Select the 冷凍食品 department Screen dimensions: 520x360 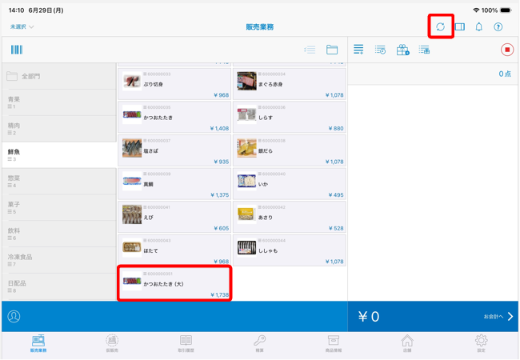59,260
